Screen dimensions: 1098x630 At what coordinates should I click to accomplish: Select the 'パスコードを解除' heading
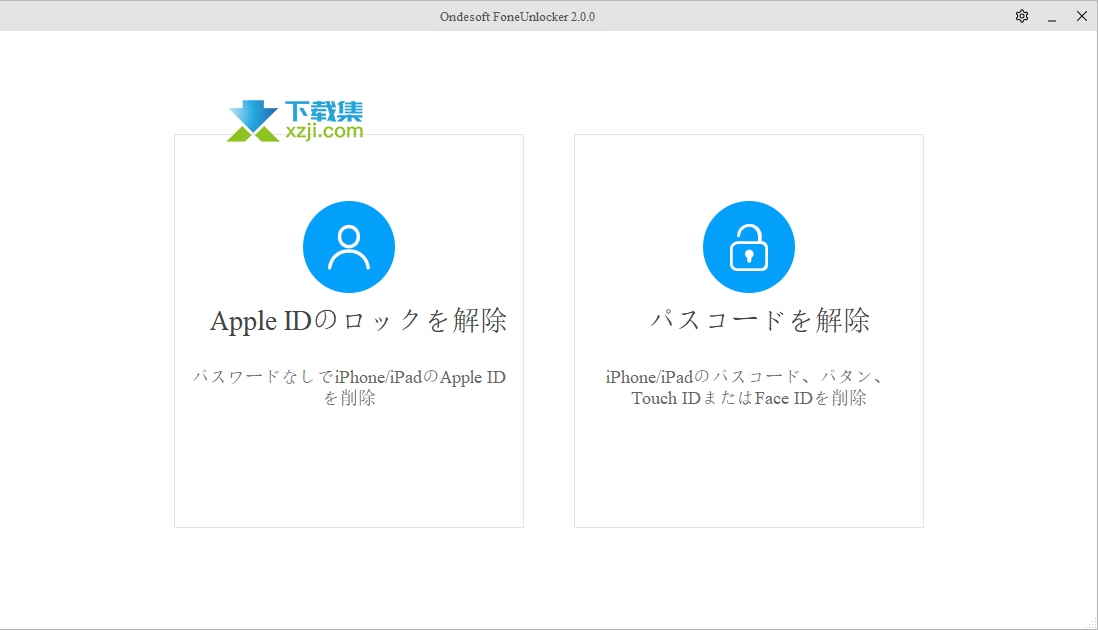tap(760, 321)
